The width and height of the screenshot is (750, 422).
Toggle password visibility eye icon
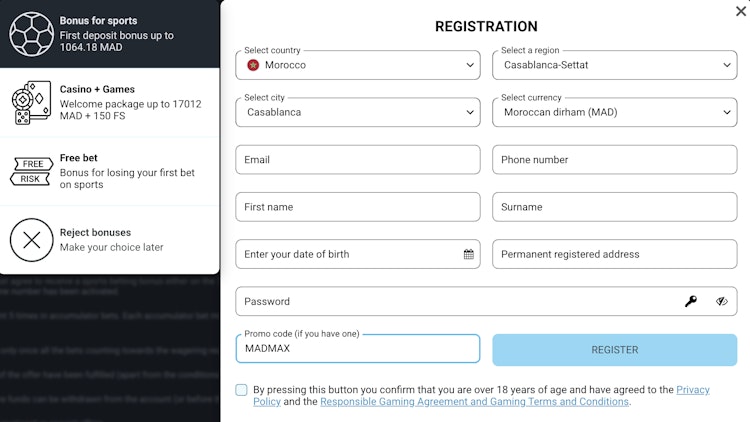pos(722,301)
